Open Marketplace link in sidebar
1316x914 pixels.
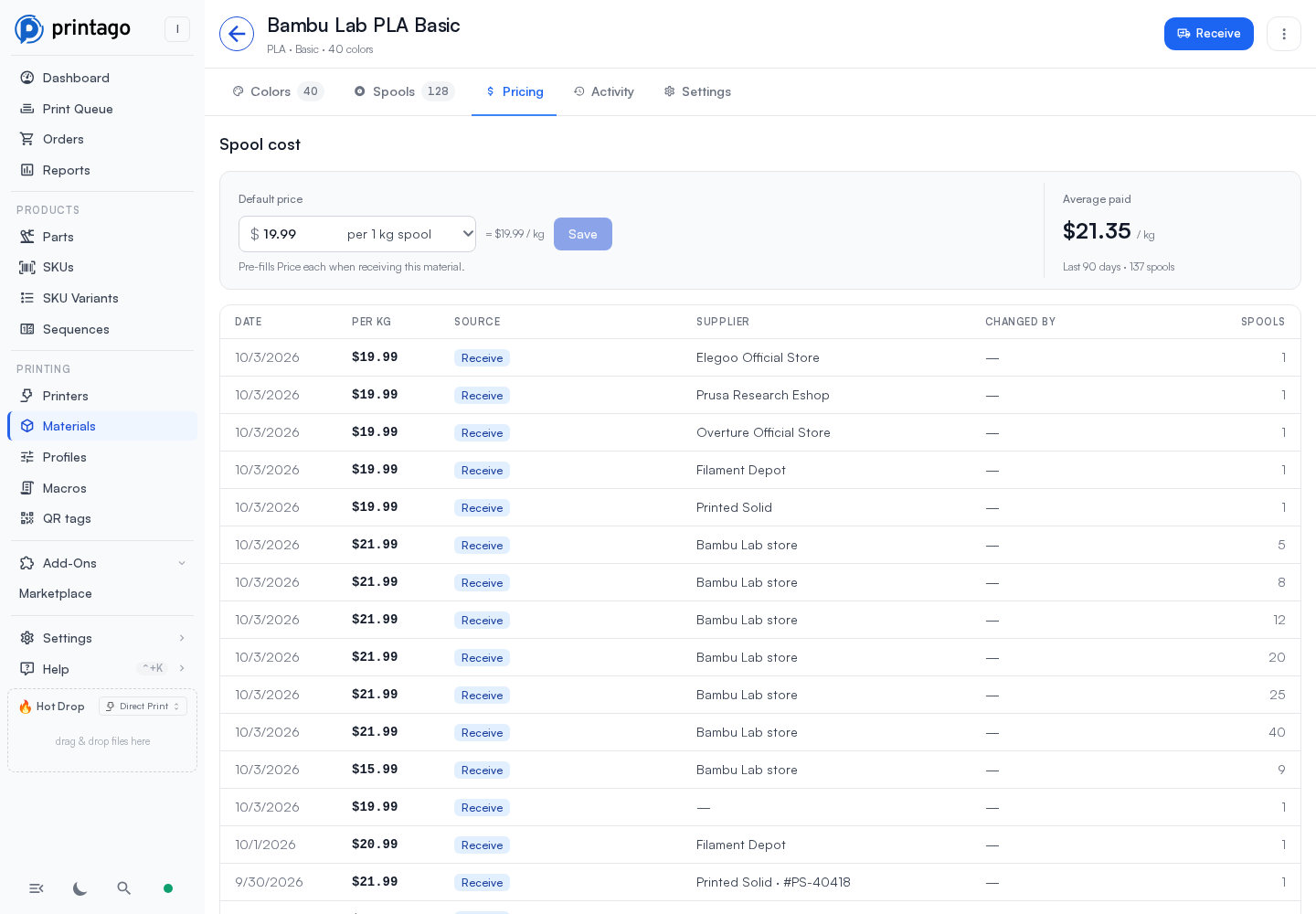[102, 593]
